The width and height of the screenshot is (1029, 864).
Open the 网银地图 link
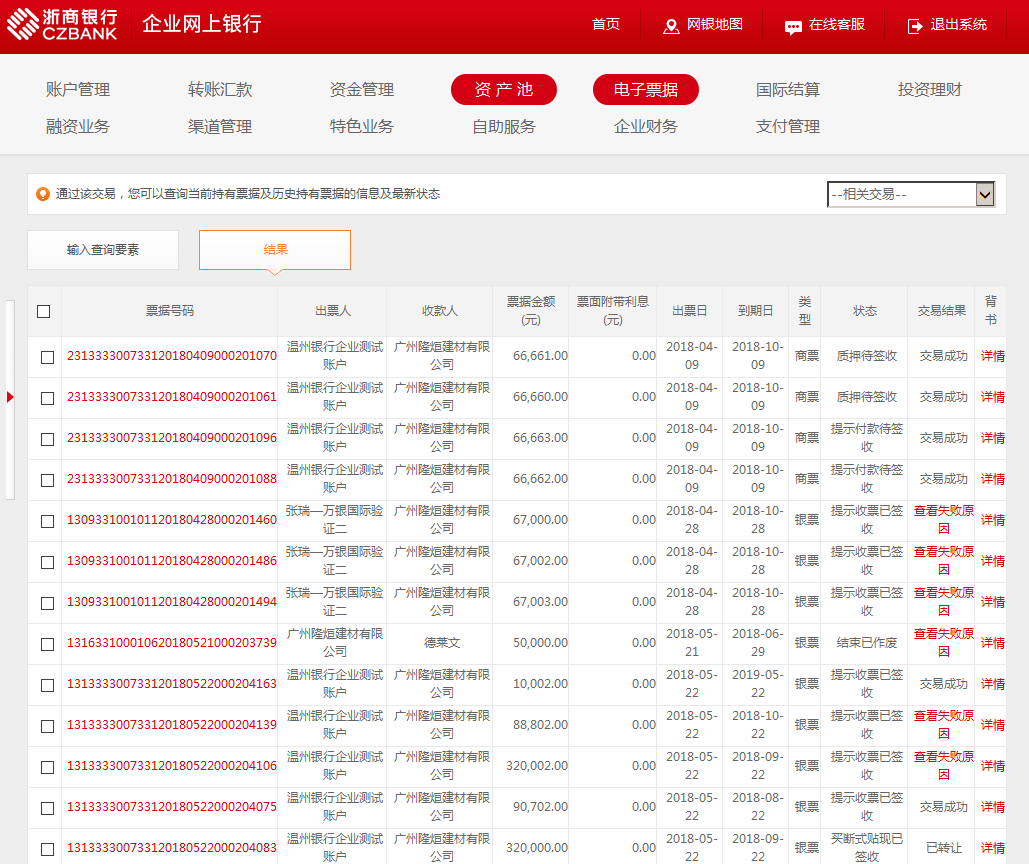pos(715,24)
